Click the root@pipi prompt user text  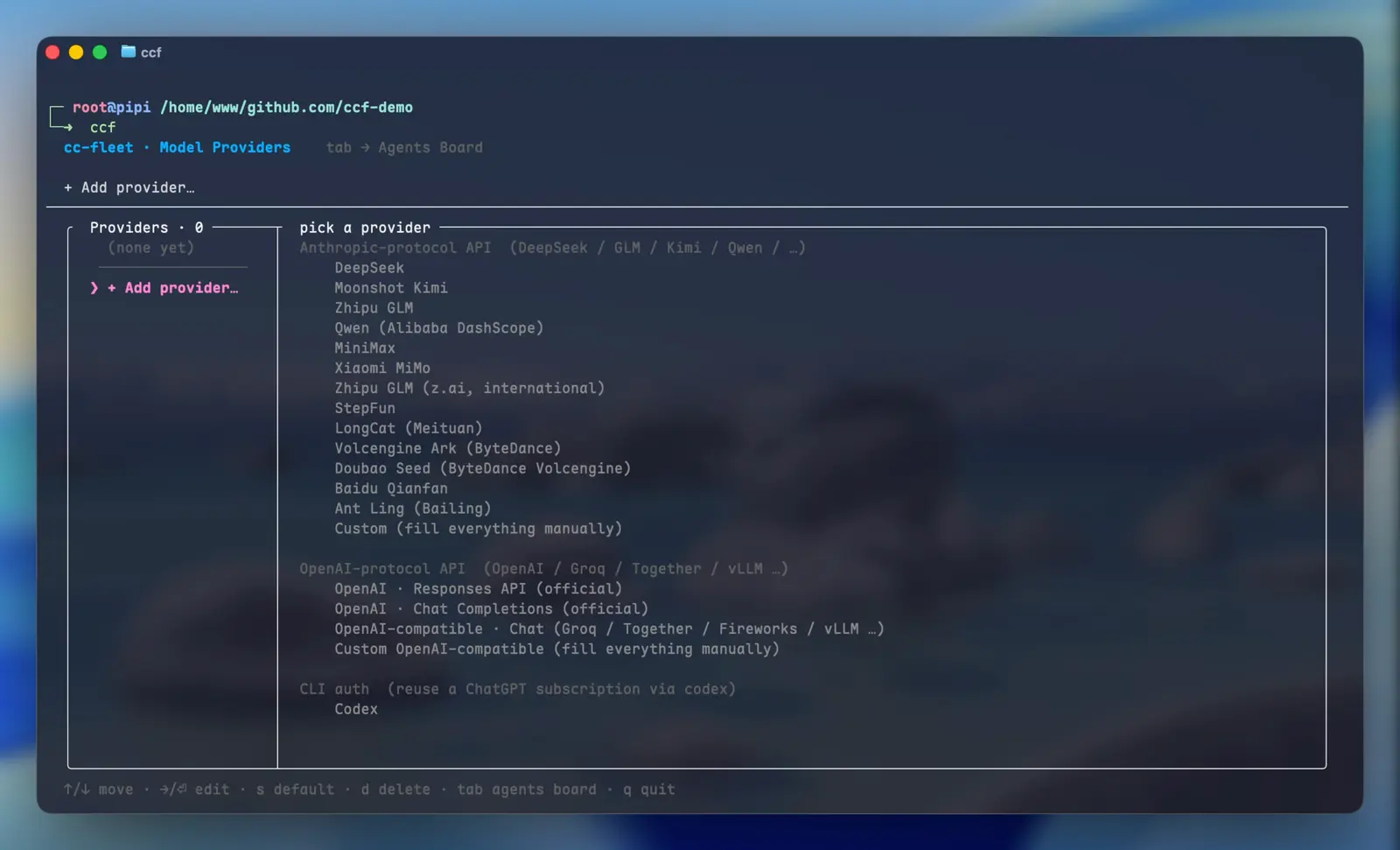pyautogui.click(x=111, y=108)
